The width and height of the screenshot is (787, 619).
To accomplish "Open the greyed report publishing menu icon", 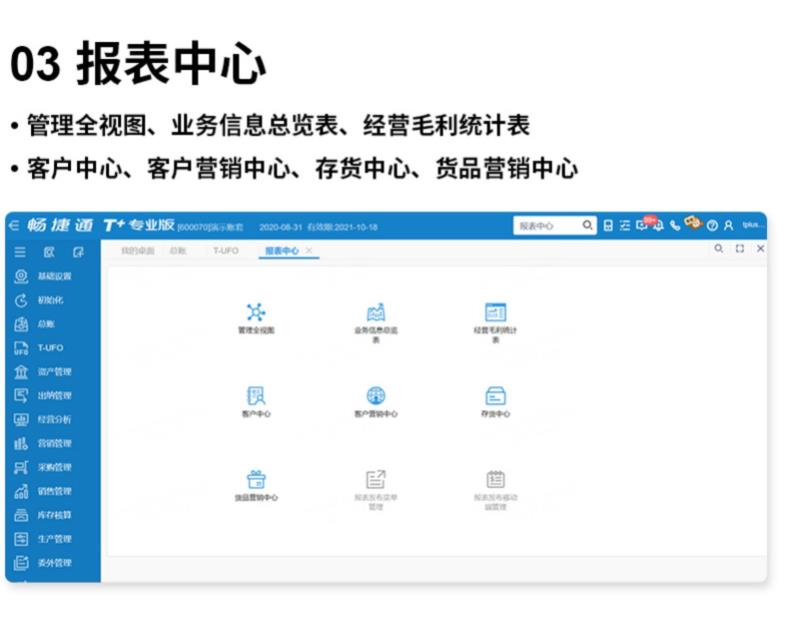I will point(375,479).
